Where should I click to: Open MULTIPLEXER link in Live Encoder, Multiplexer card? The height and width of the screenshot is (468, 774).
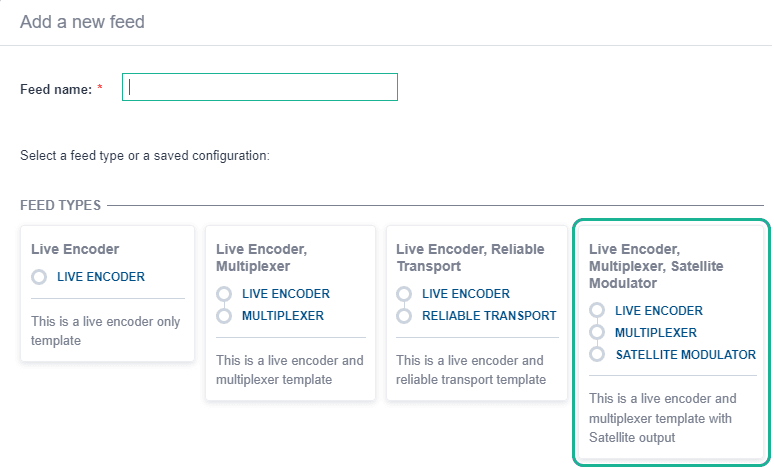coord(283,316)
